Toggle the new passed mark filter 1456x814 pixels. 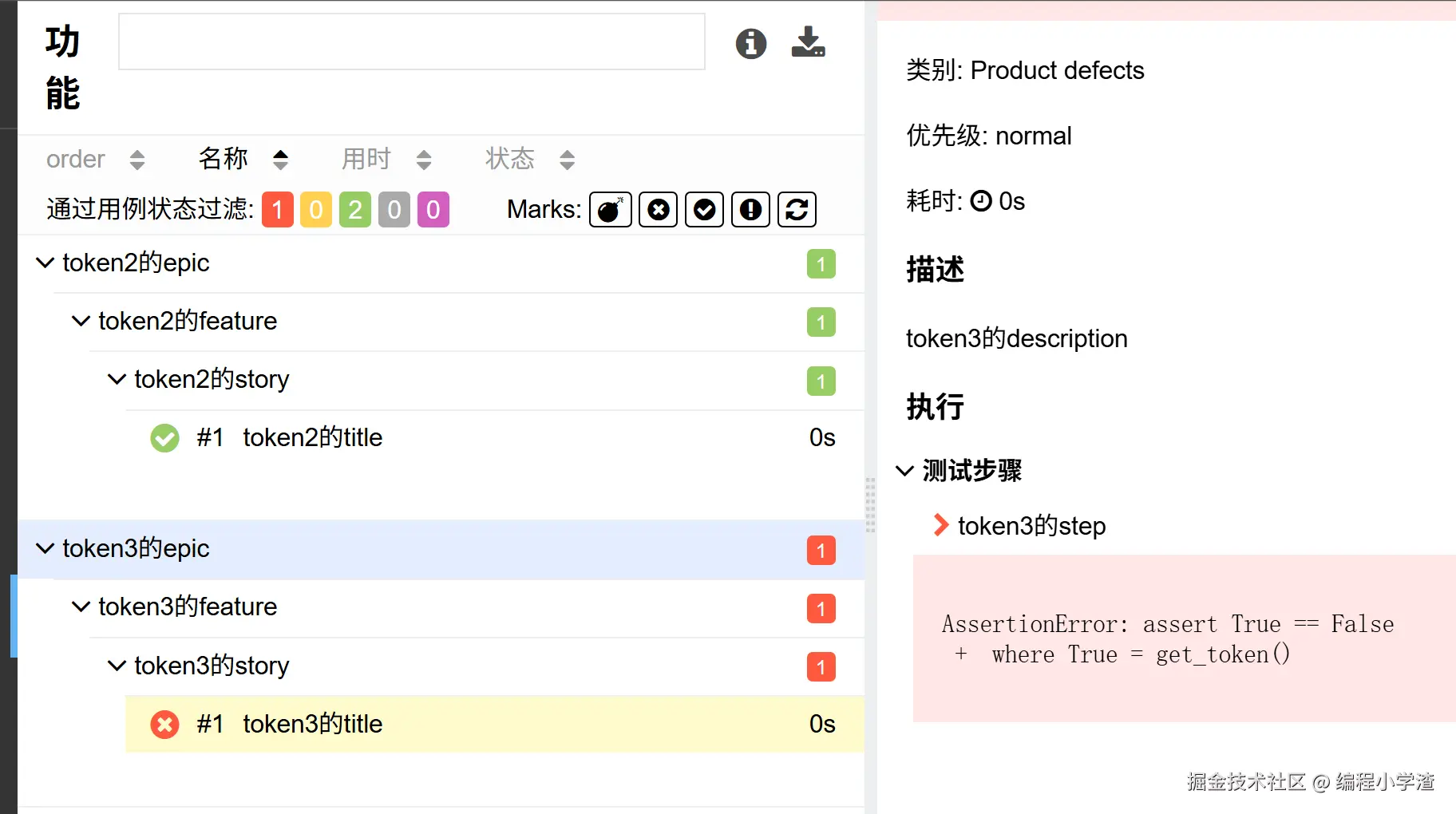704,210
